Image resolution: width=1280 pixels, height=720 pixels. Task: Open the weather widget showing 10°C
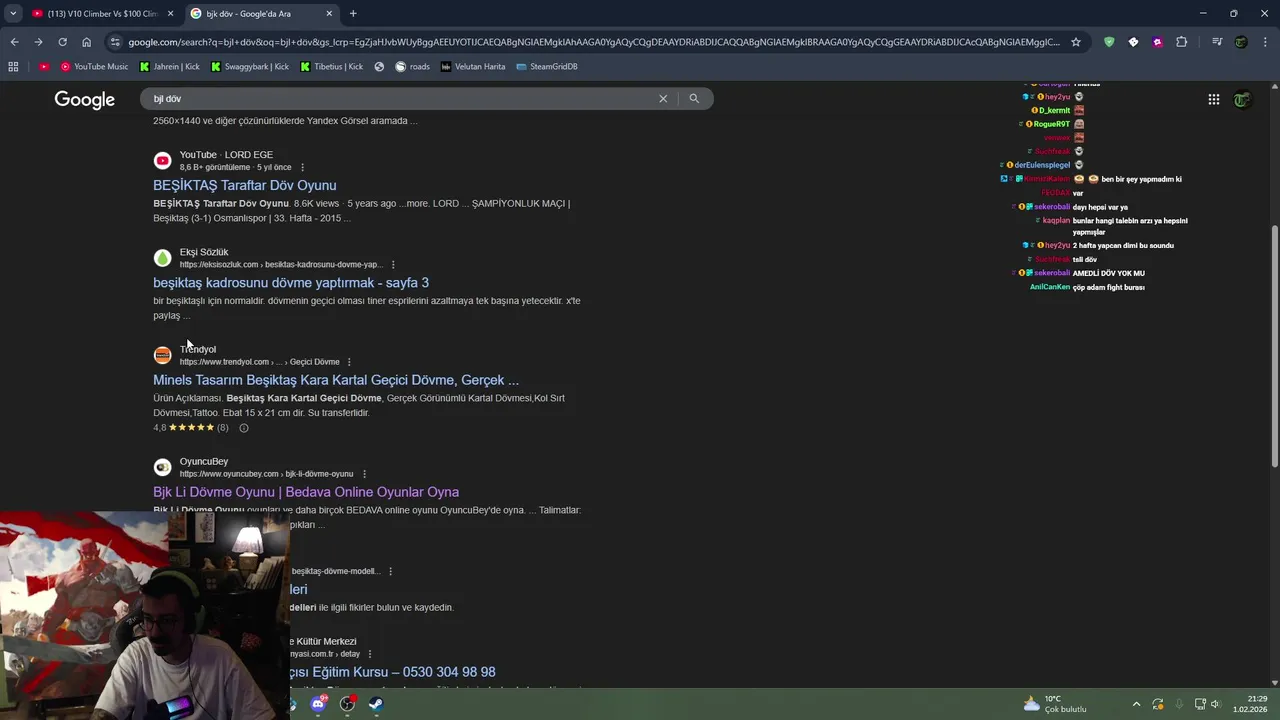[1055, 704]
